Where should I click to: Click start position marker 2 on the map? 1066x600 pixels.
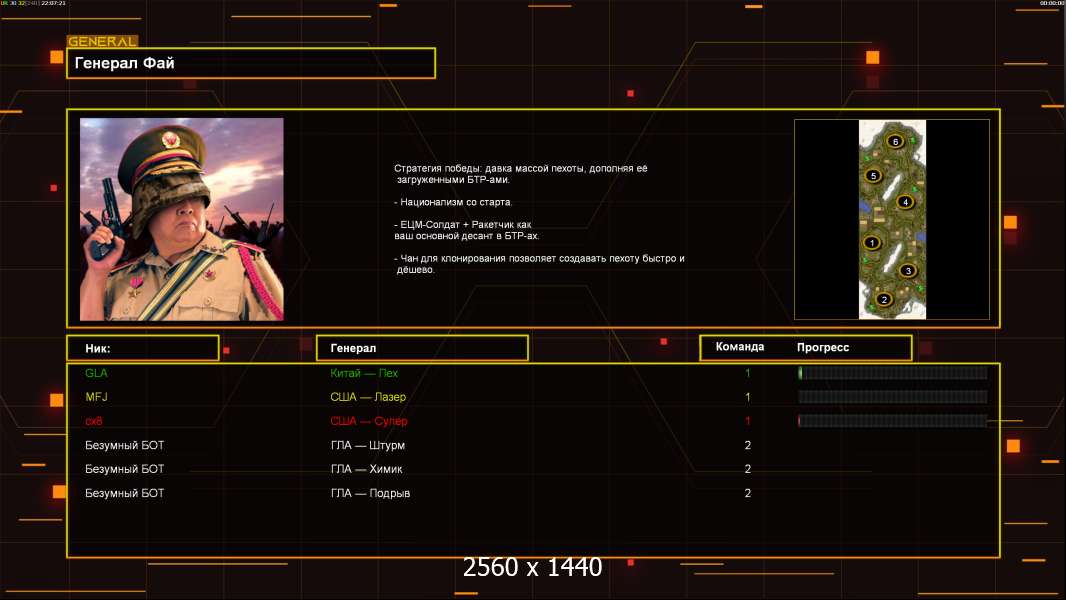(x=884, y=299)
